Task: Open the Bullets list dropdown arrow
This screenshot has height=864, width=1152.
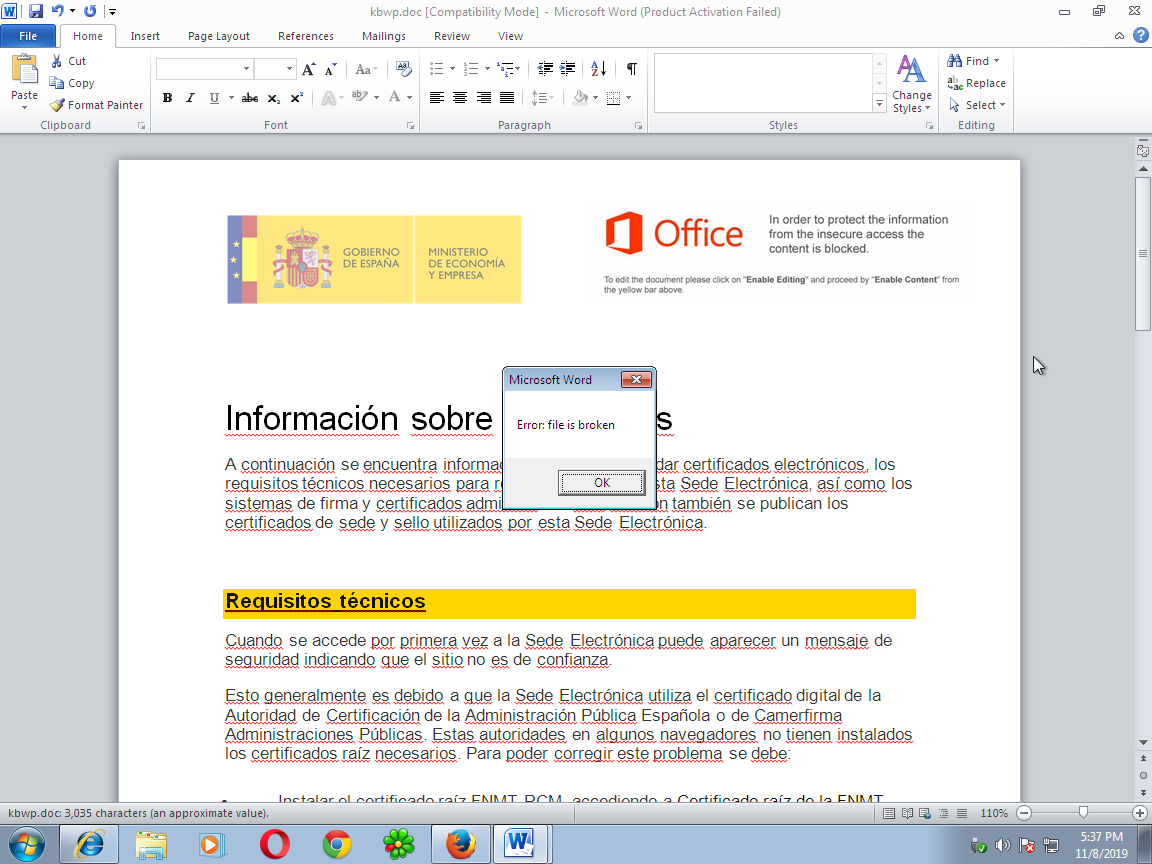Action: tap(453, 69)
